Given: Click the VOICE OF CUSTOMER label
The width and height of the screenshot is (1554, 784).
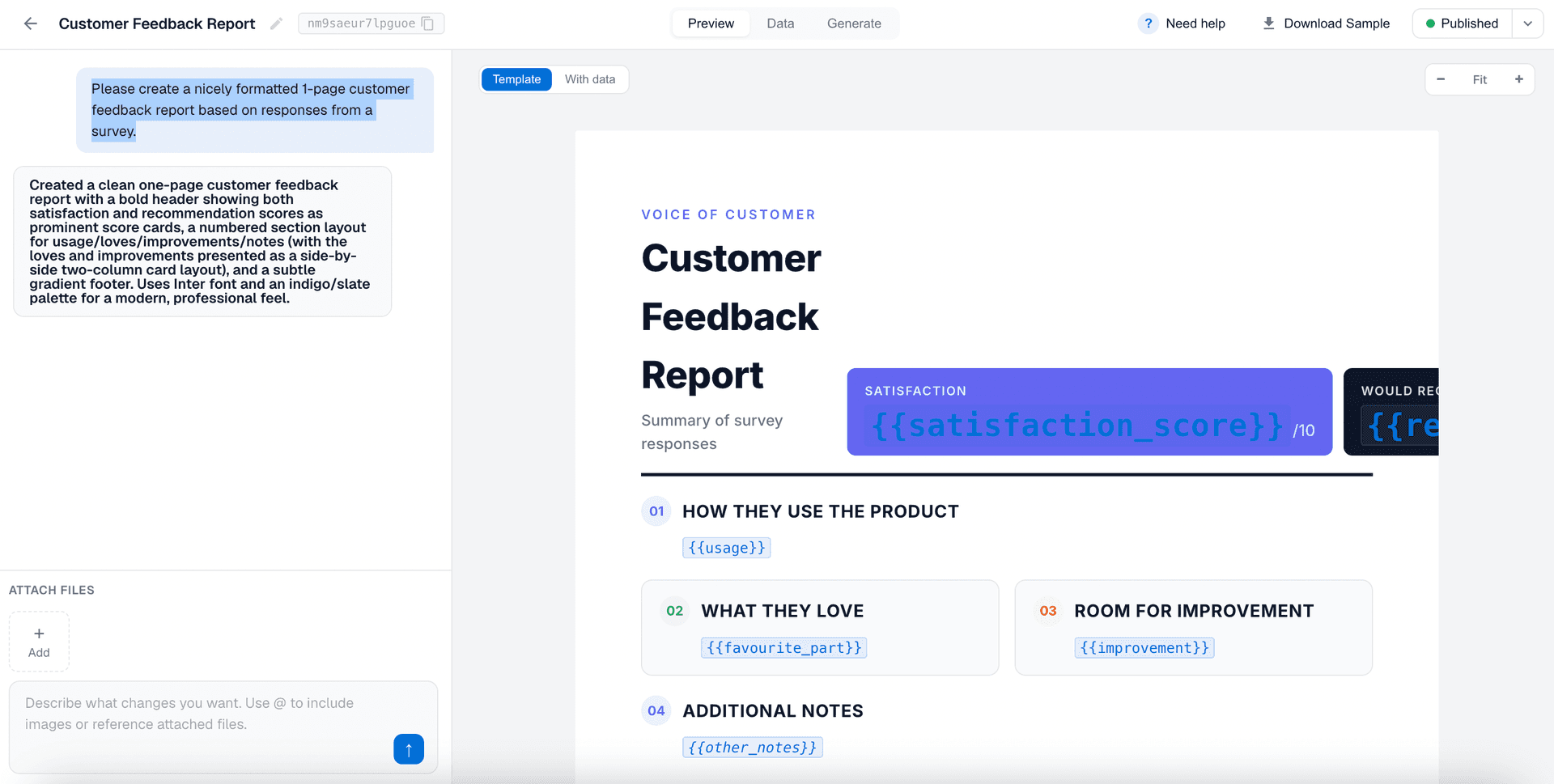Looking at the screenshot, I should point(728,214).
